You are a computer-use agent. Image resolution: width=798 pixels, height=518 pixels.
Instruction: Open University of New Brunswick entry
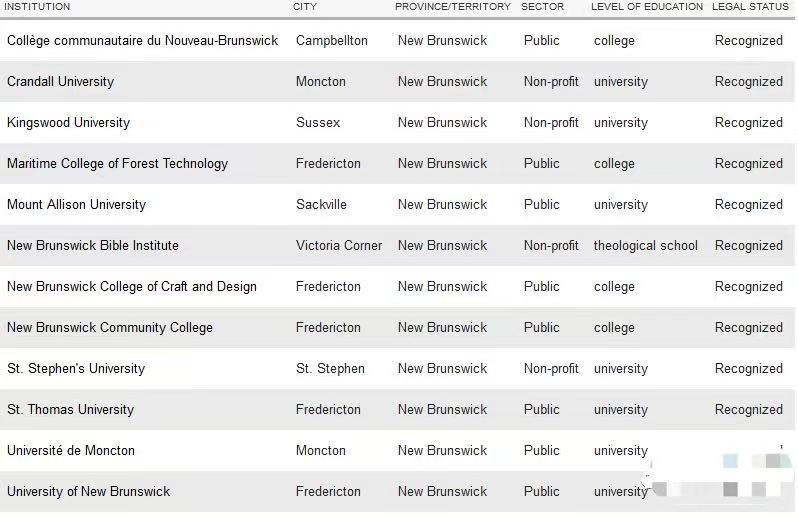(89, 492)
